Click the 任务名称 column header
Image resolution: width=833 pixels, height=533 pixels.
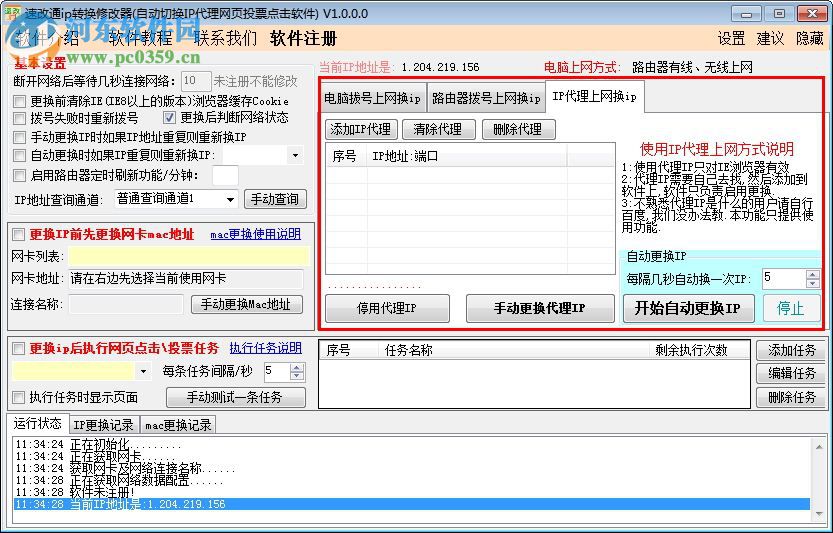pyautogui.click(x=513, y=350)
